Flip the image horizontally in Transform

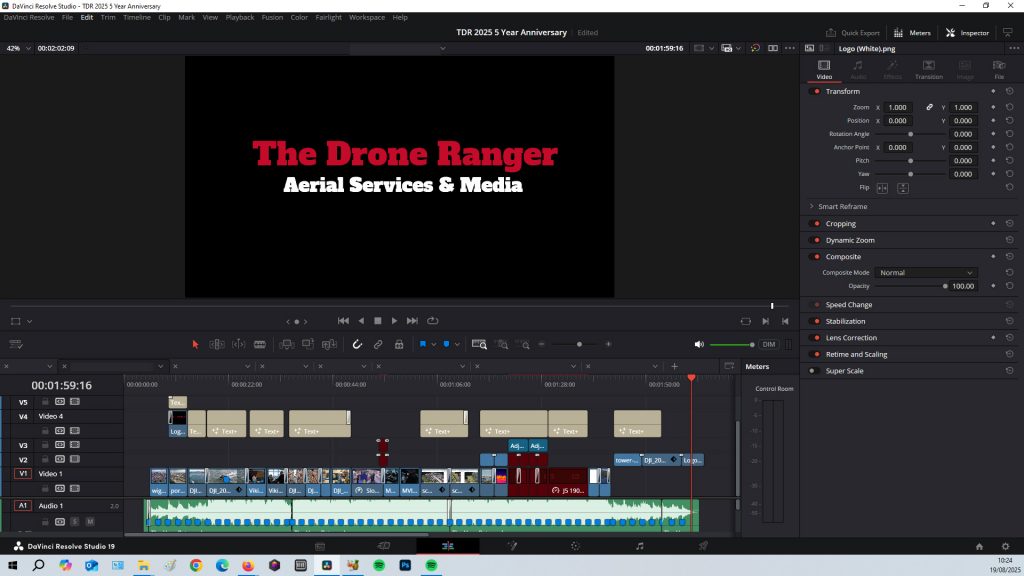click(x=882, y=188)
